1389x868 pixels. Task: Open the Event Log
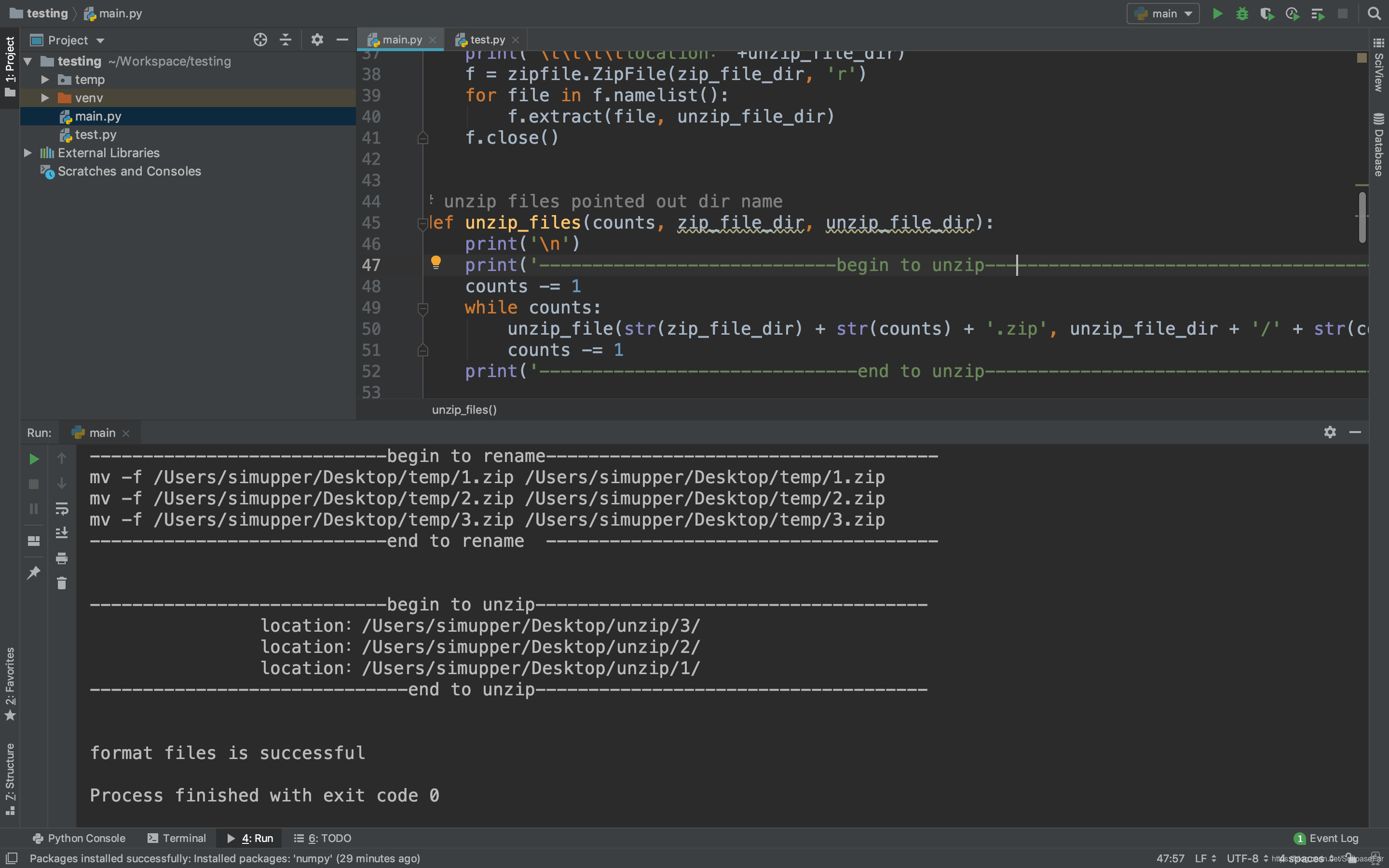coord(1326,838)
